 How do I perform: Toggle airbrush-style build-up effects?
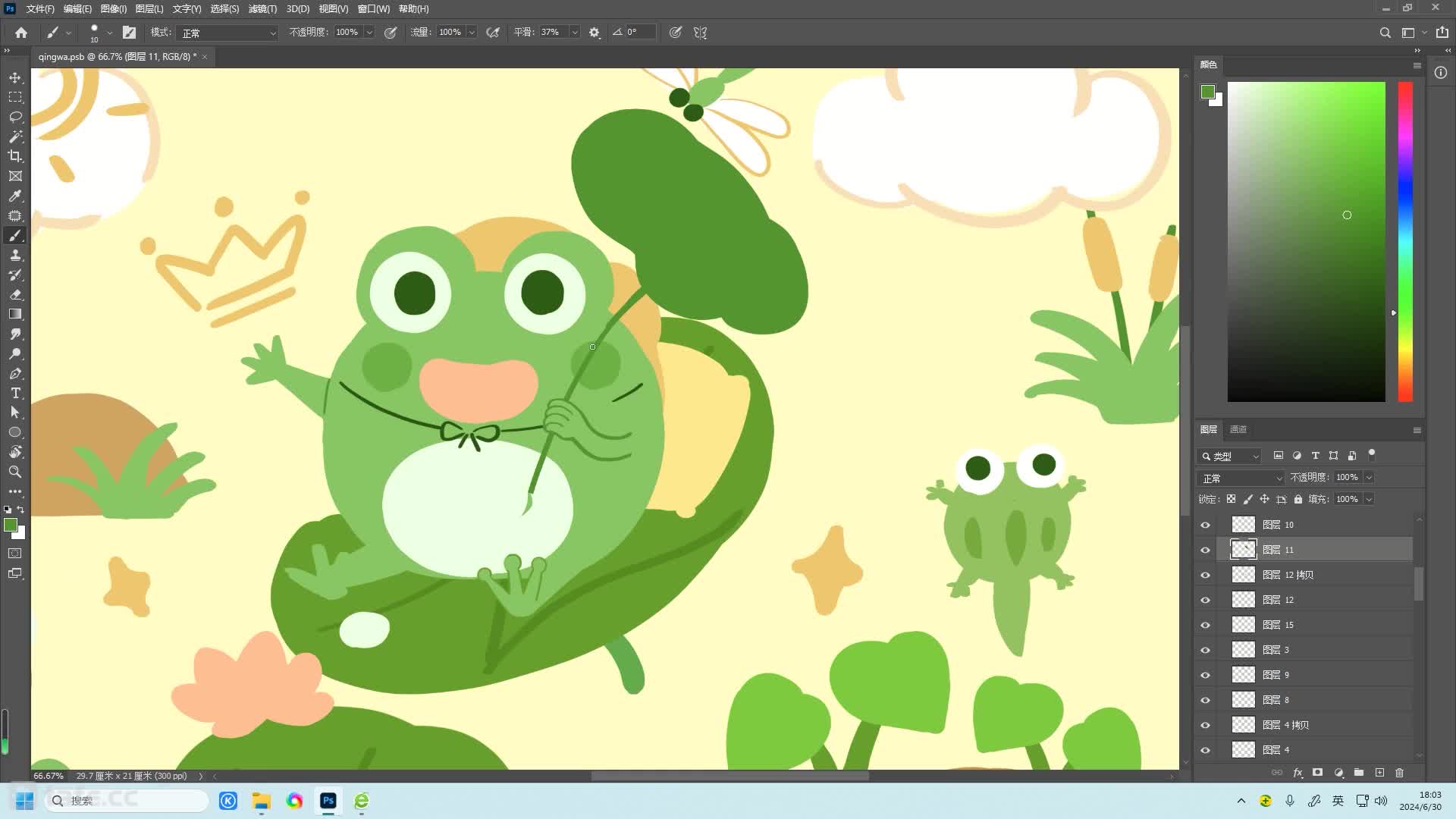tap(493, 33)
